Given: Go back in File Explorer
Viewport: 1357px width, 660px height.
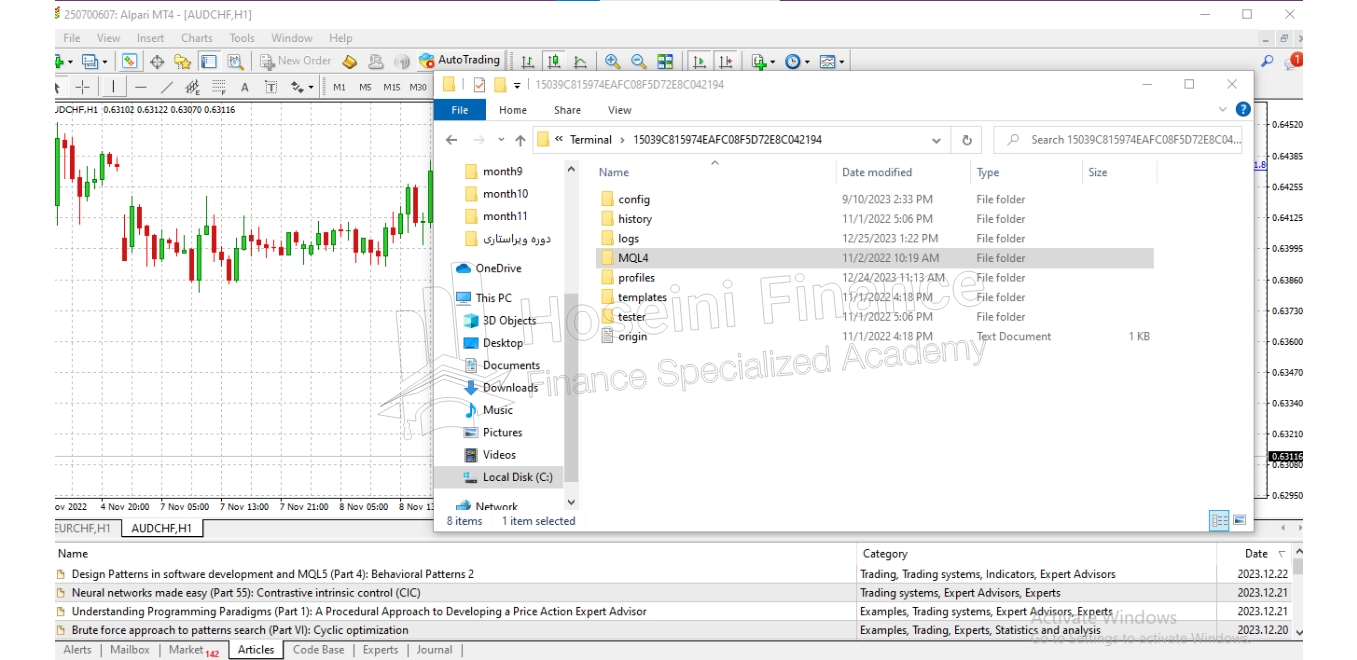Looking at the screenshot, I should (452, 140).
